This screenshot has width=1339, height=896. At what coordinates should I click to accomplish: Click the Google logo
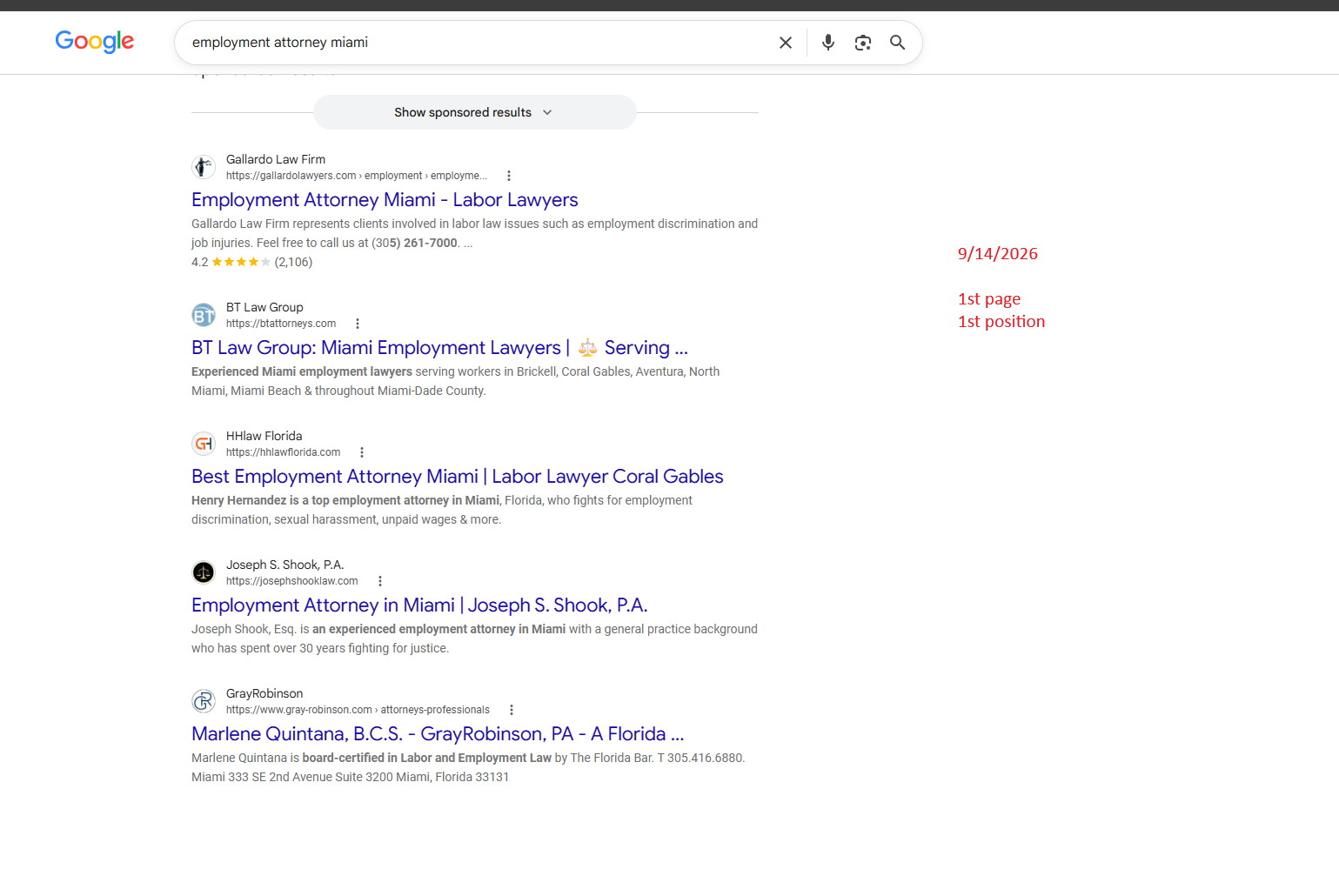[x=94, y=42]
